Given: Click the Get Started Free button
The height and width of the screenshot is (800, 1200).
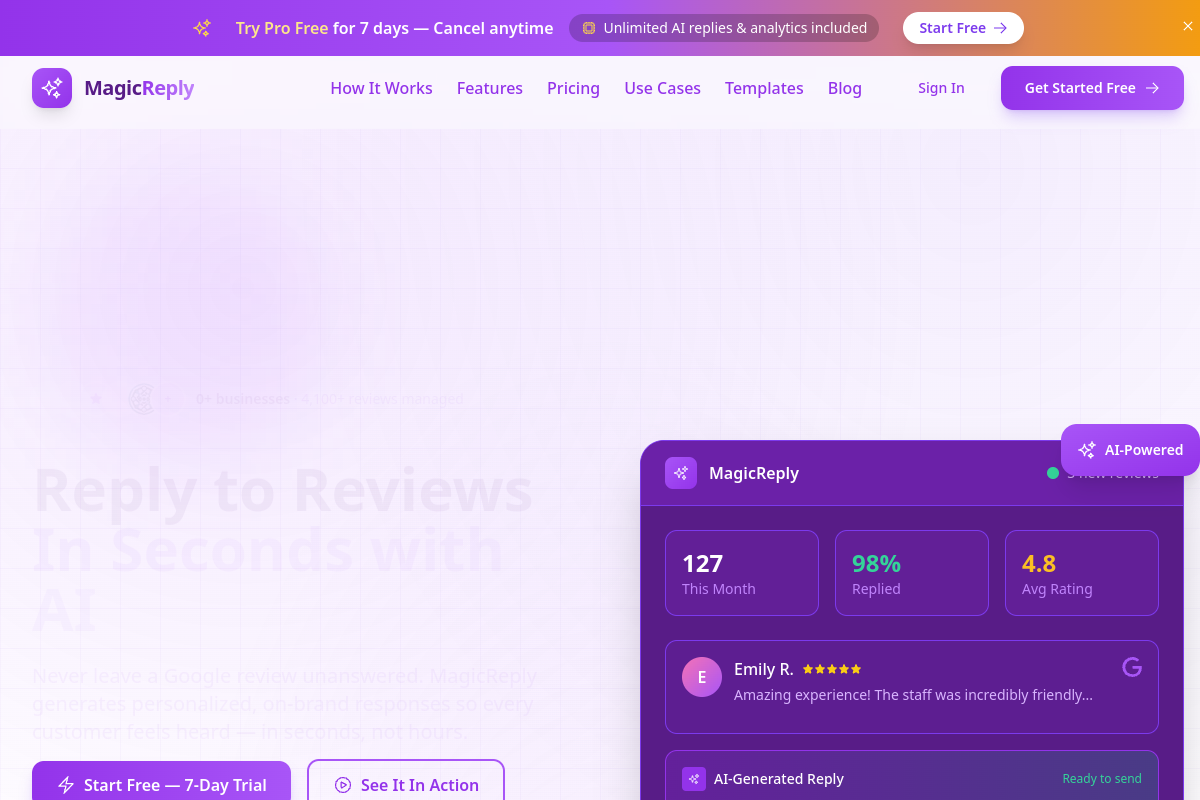Looking at the screenshot, I should (x=1092, y=88).
